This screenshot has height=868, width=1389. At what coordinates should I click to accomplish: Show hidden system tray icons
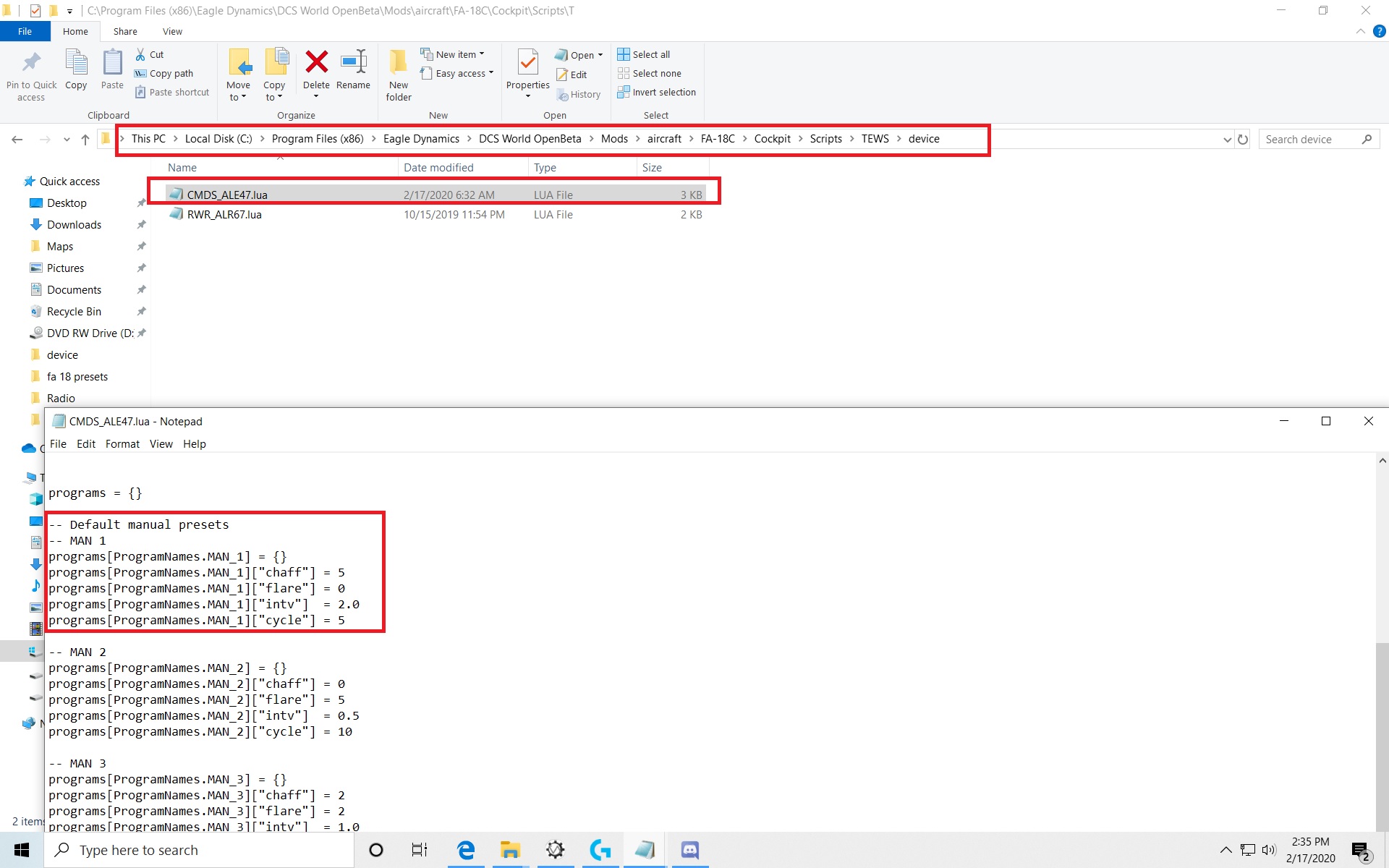(1226, 850)
